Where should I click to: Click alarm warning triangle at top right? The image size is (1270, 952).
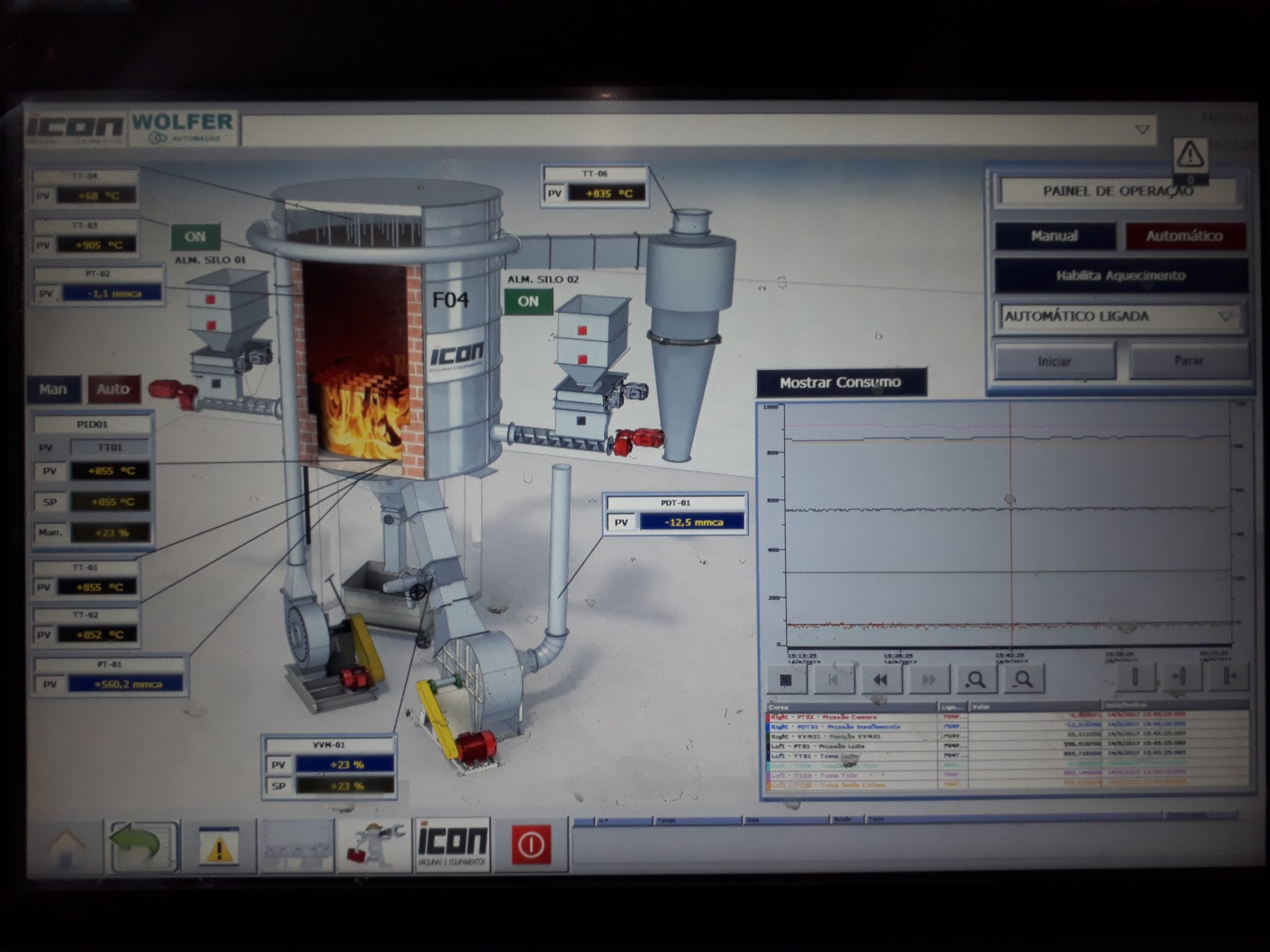(x=1190, y=154)
